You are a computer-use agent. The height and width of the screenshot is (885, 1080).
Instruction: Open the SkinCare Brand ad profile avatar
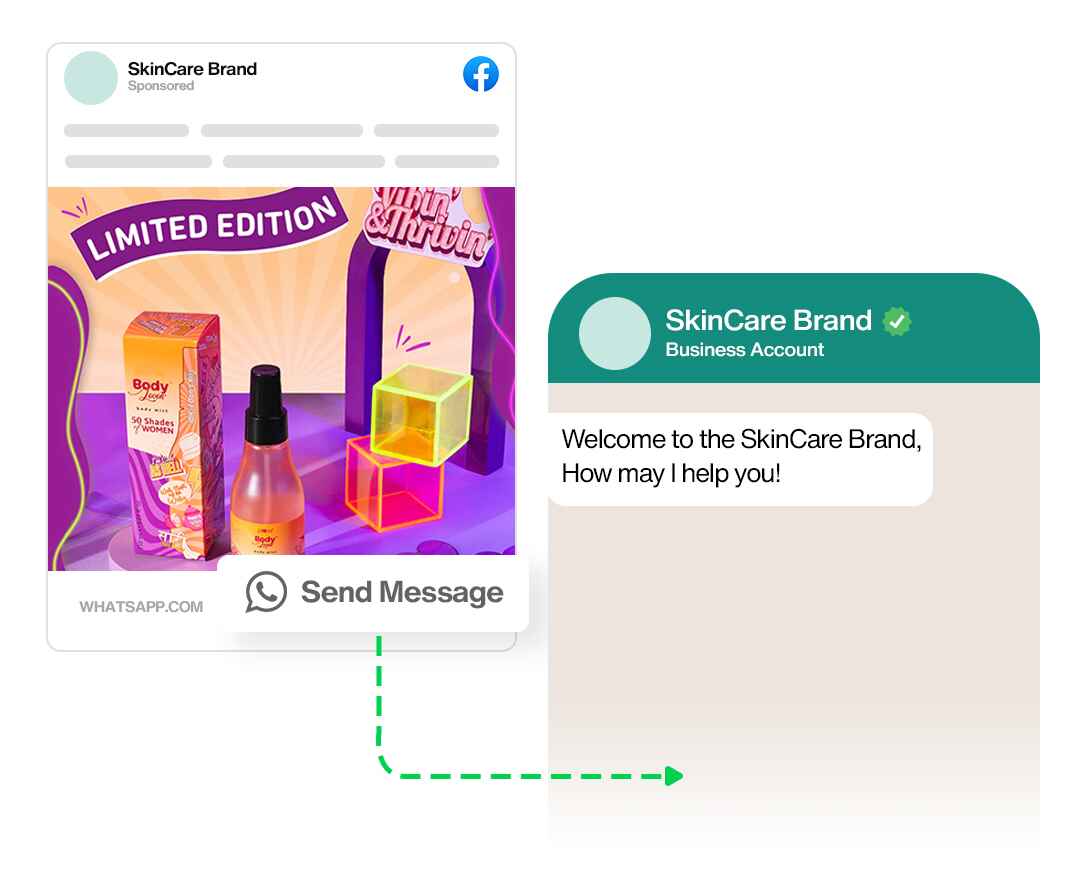[x=91, y=78]
